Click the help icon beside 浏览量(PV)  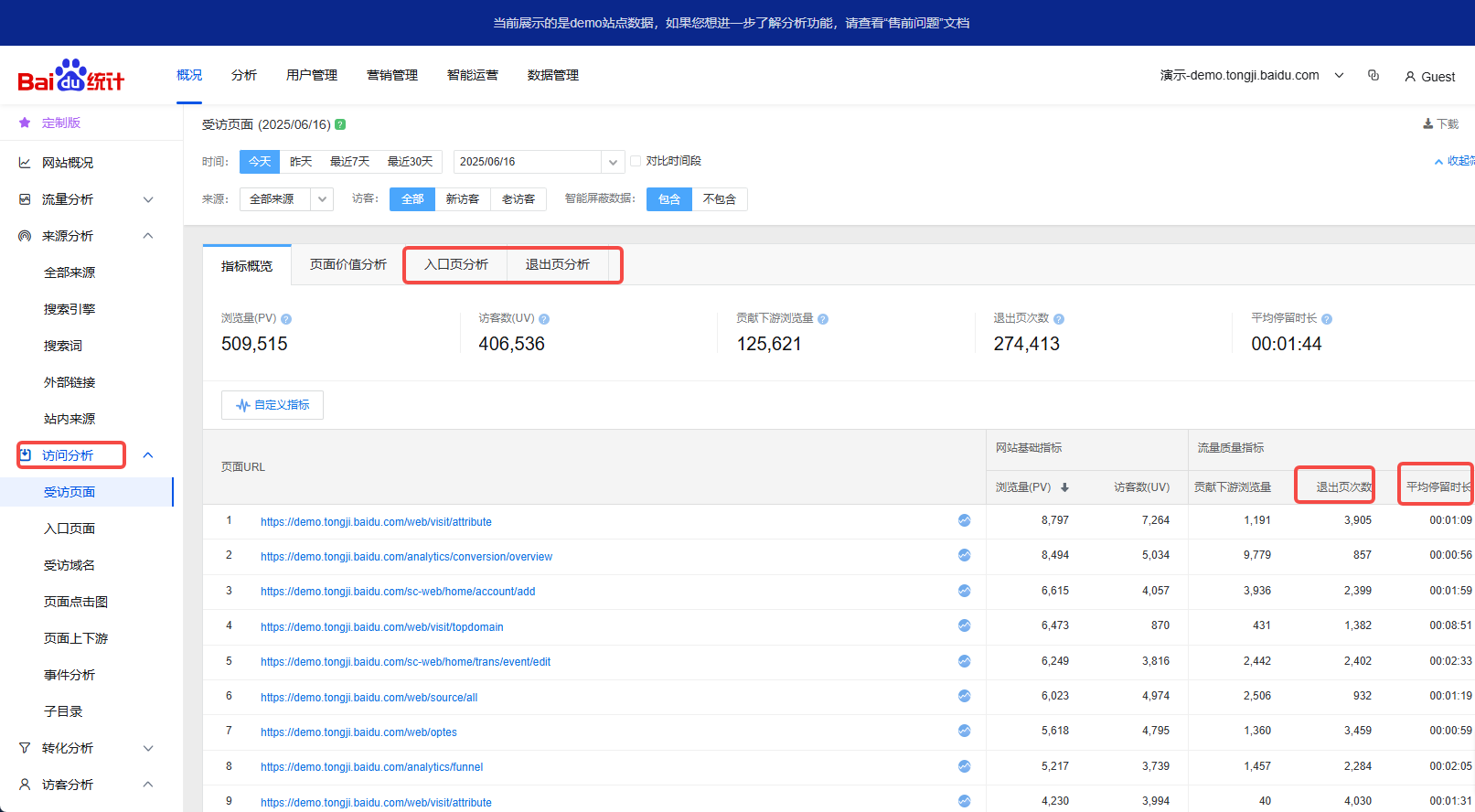click(x=286, y=319)
